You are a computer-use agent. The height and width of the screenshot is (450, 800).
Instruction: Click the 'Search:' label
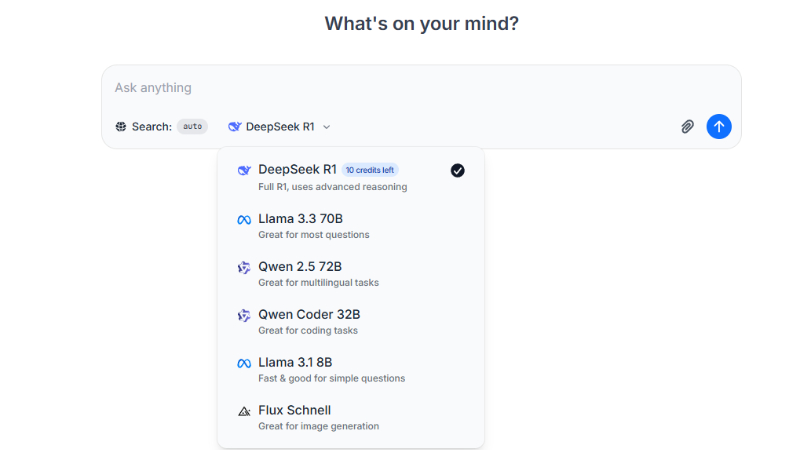tap(152, 127)
